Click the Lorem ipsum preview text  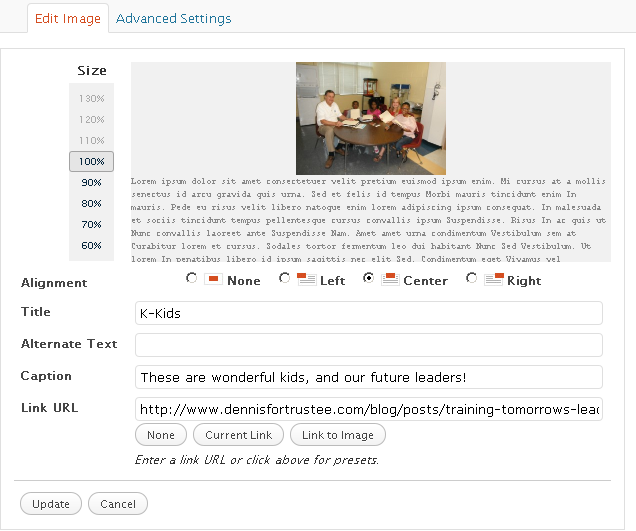[368, 220]
